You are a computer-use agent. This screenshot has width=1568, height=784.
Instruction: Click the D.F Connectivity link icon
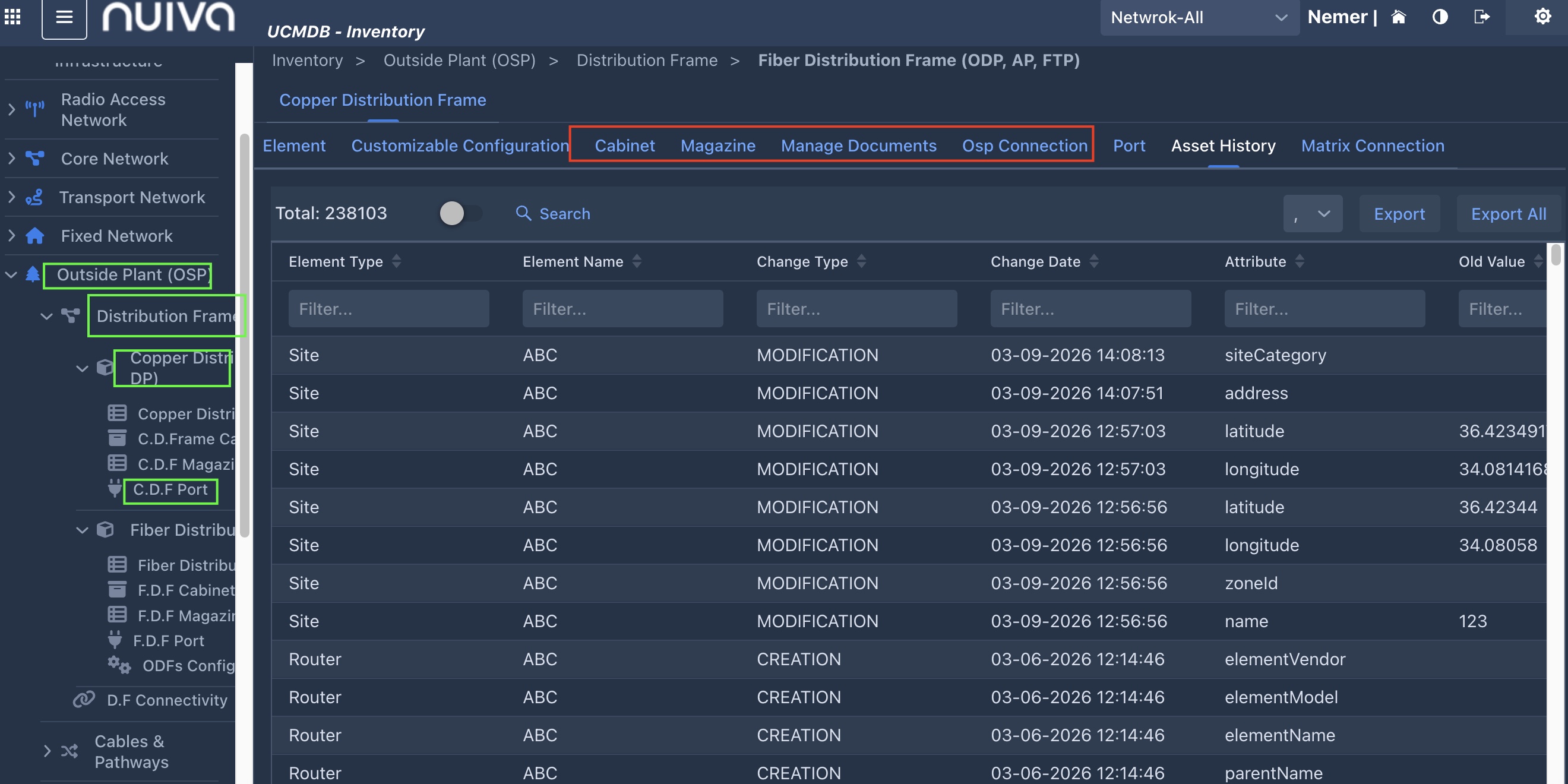(x=84, y=699)
